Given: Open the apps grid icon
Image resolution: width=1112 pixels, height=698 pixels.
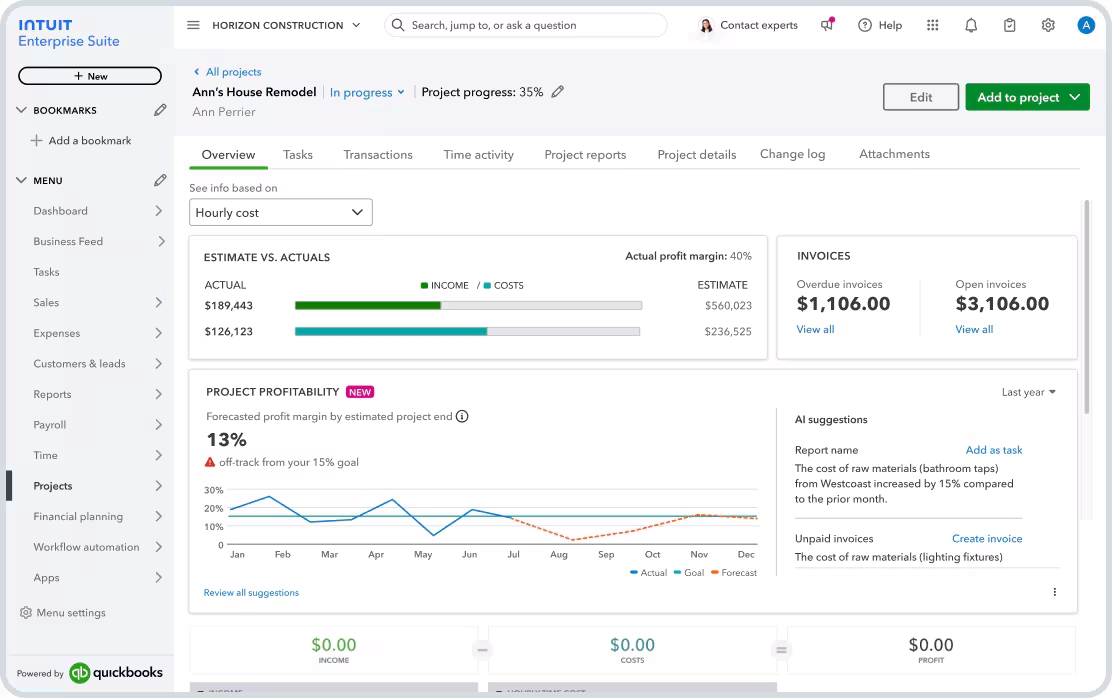Looking at the screenshot, I should pos(933,25).
